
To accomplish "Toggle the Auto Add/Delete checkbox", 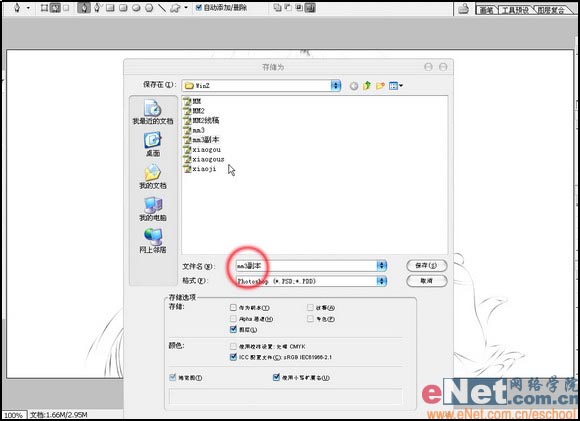I will click(199, 7).
